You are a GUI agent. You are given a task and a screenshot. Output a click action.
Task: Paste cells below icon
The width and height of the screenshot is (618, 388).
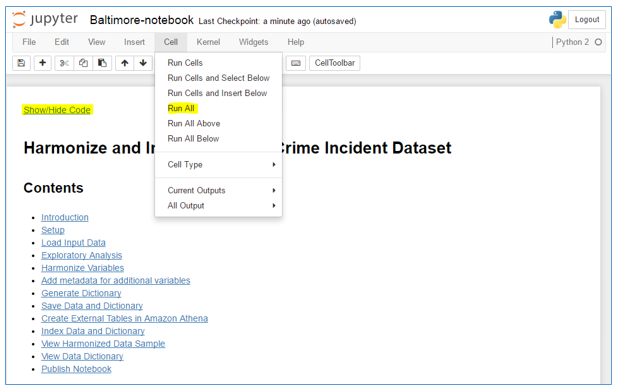(x=102, y=63)
